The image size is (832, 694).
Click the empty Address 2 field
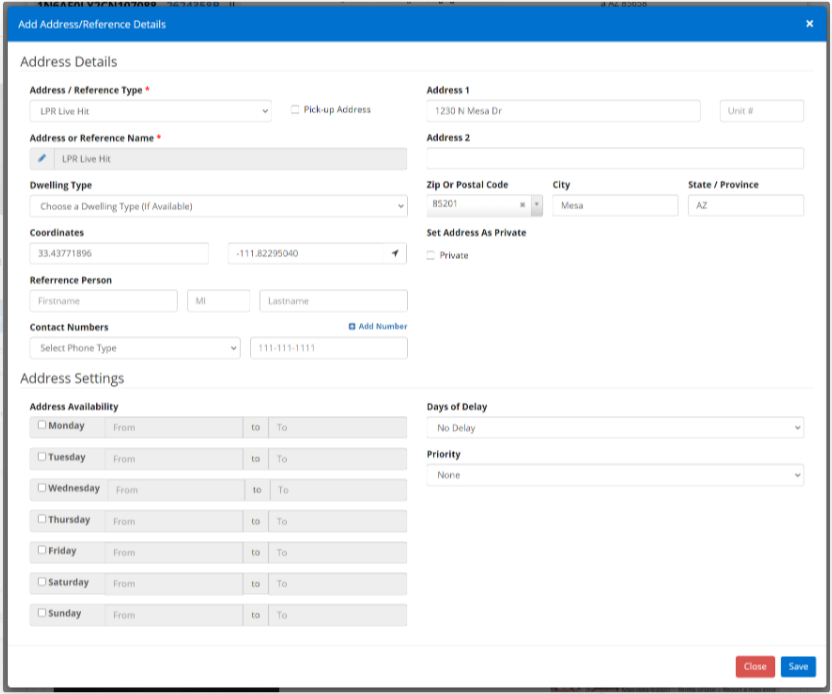pos(615,158)
